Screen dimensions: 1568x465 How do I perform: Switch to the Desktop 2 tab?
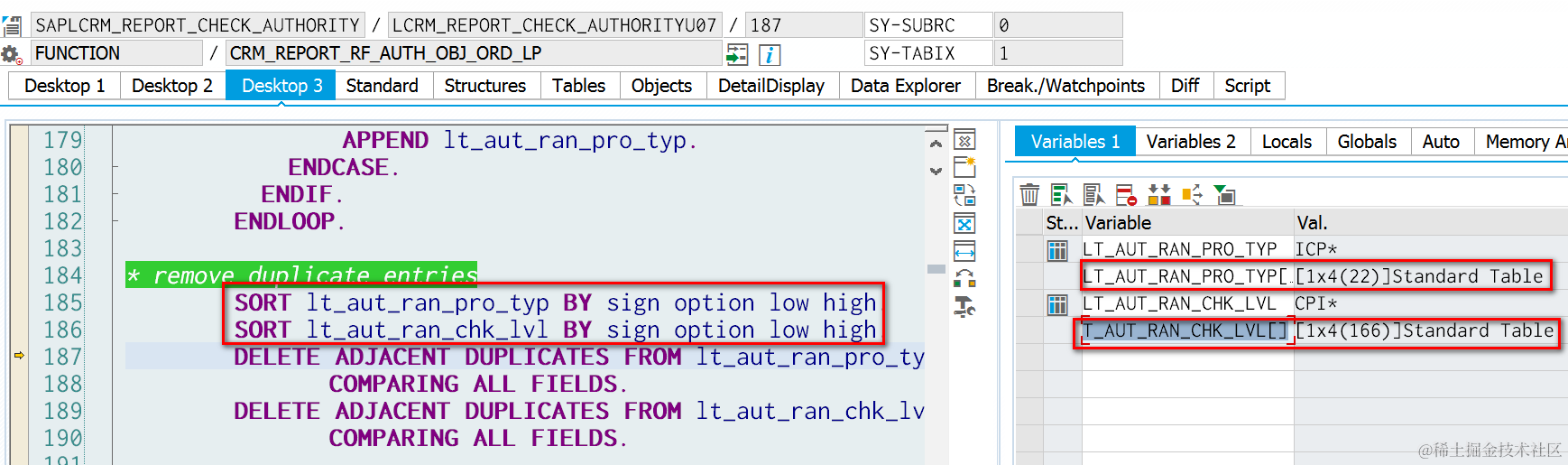point(172,86)
